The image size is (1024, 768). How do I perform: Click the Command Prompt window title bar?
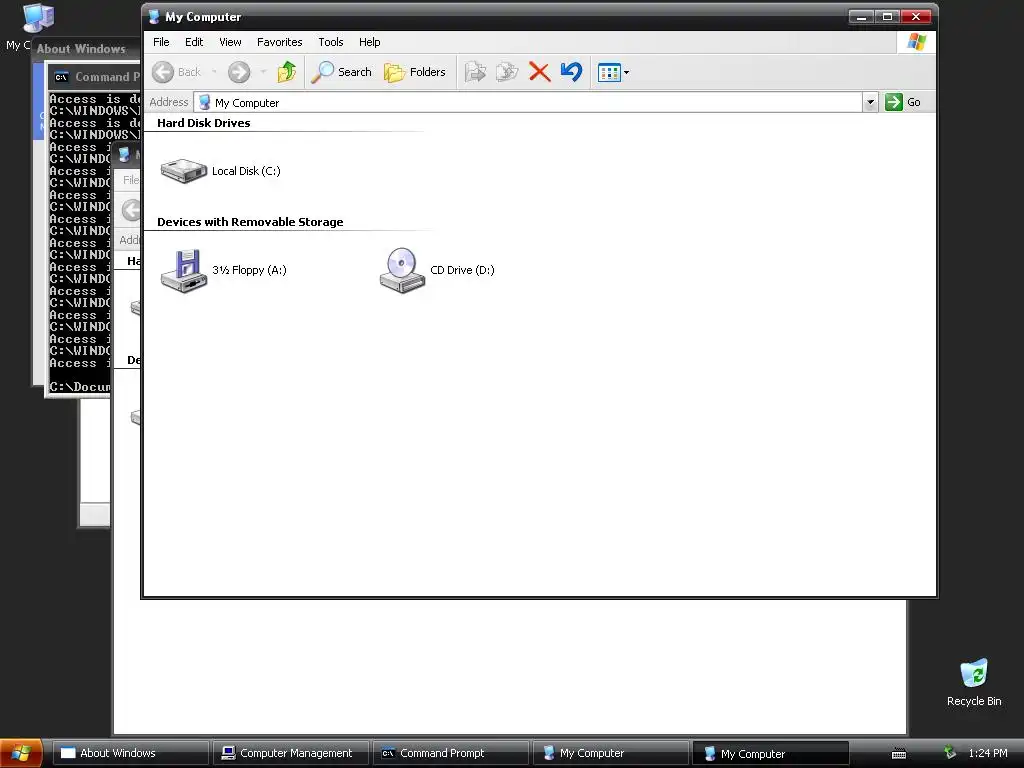coord(94,76)
